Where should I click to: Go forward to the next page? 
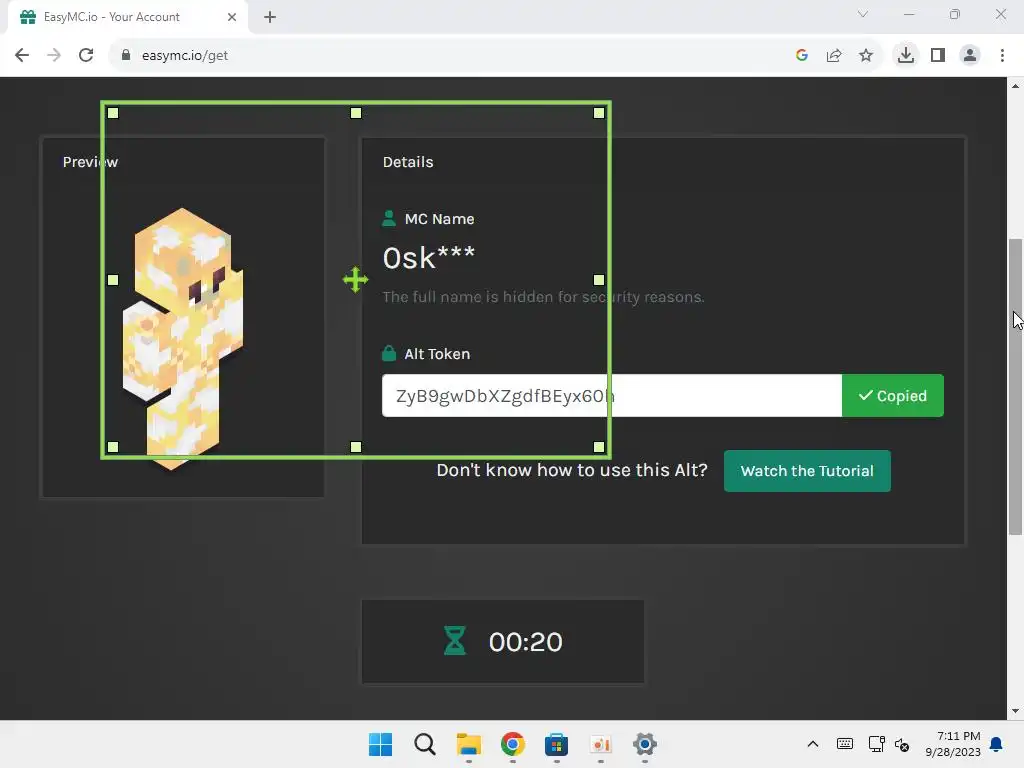point(54,56)
